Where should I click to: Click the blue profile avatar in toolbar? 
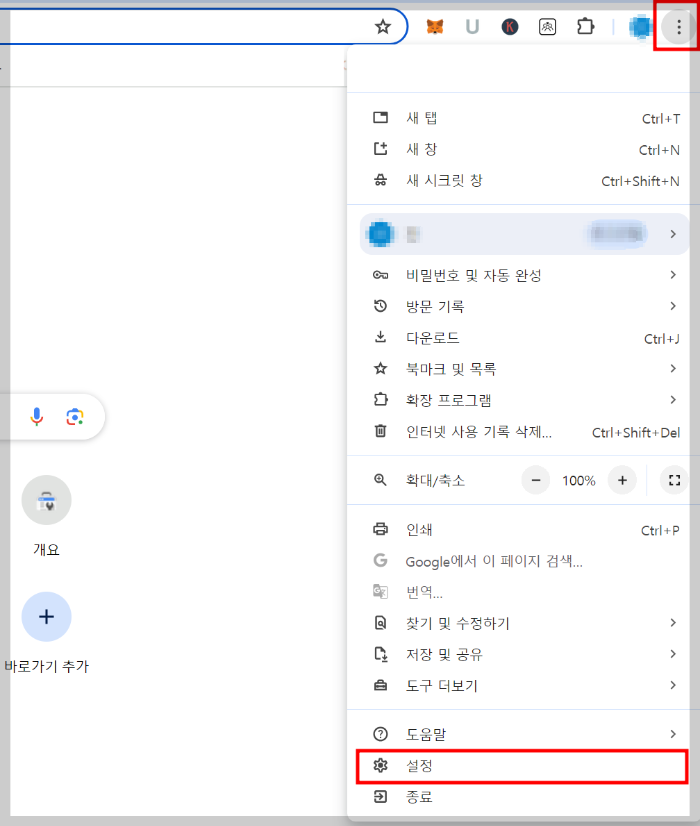click(x=640, y=27)
